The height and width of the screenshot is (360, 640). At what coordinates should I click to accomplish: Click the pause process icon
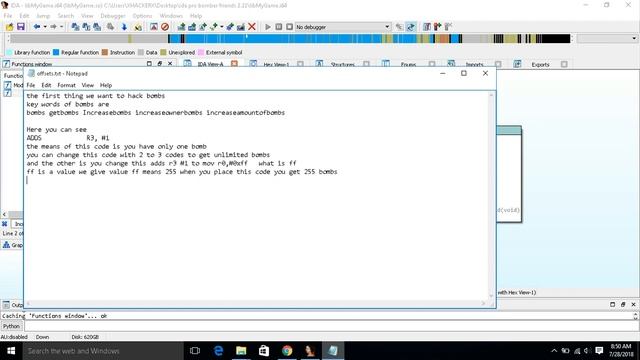pos(279,27)
